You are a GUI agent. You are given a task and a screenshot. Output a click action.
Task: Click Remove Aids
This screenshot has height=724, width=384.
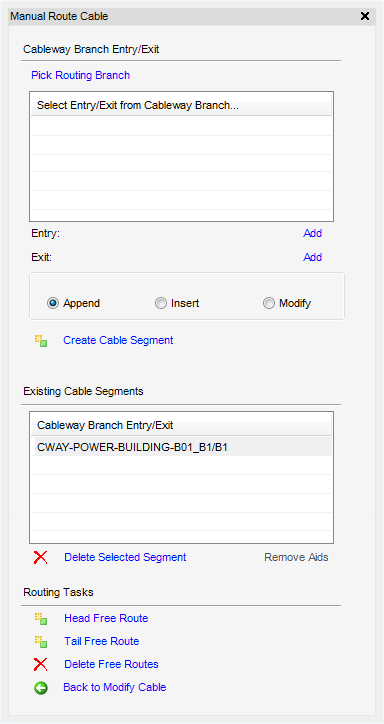[x=296, y=557]
